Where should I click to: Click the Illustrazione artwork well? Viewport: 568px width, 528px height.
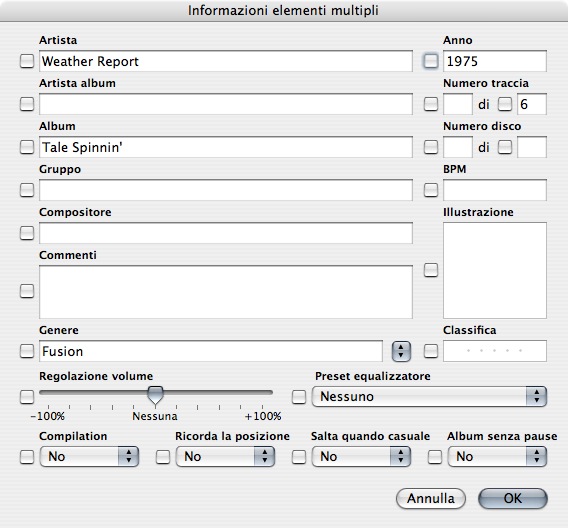coord(495,271)
